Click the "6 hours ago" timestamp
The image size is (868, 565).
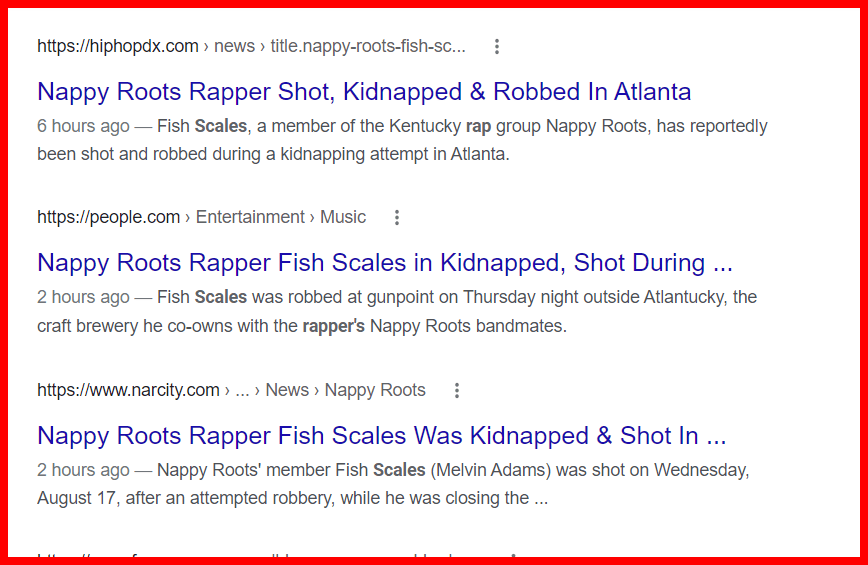point(83,127)
